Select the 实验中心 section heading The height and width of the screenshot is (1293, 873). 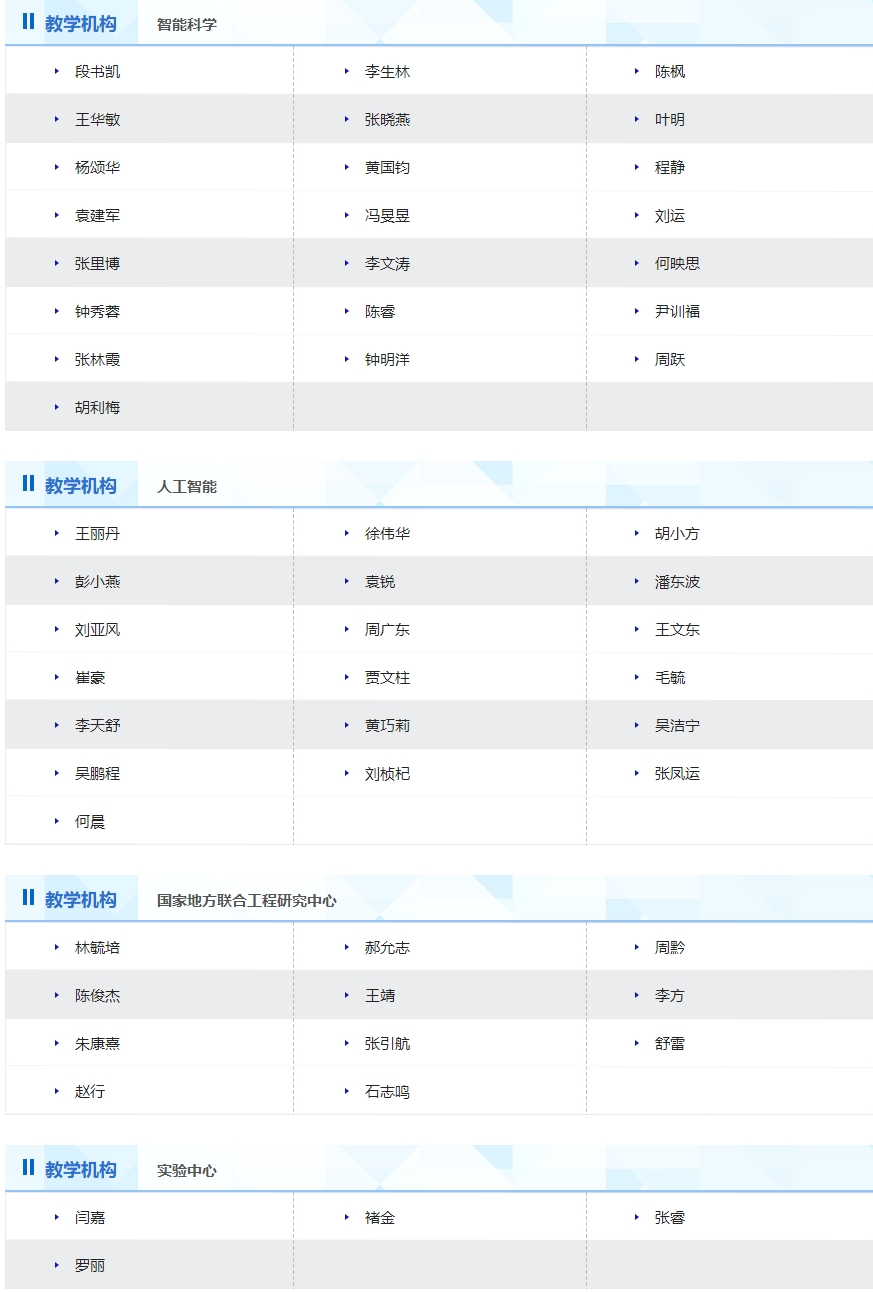point(187,1171)
